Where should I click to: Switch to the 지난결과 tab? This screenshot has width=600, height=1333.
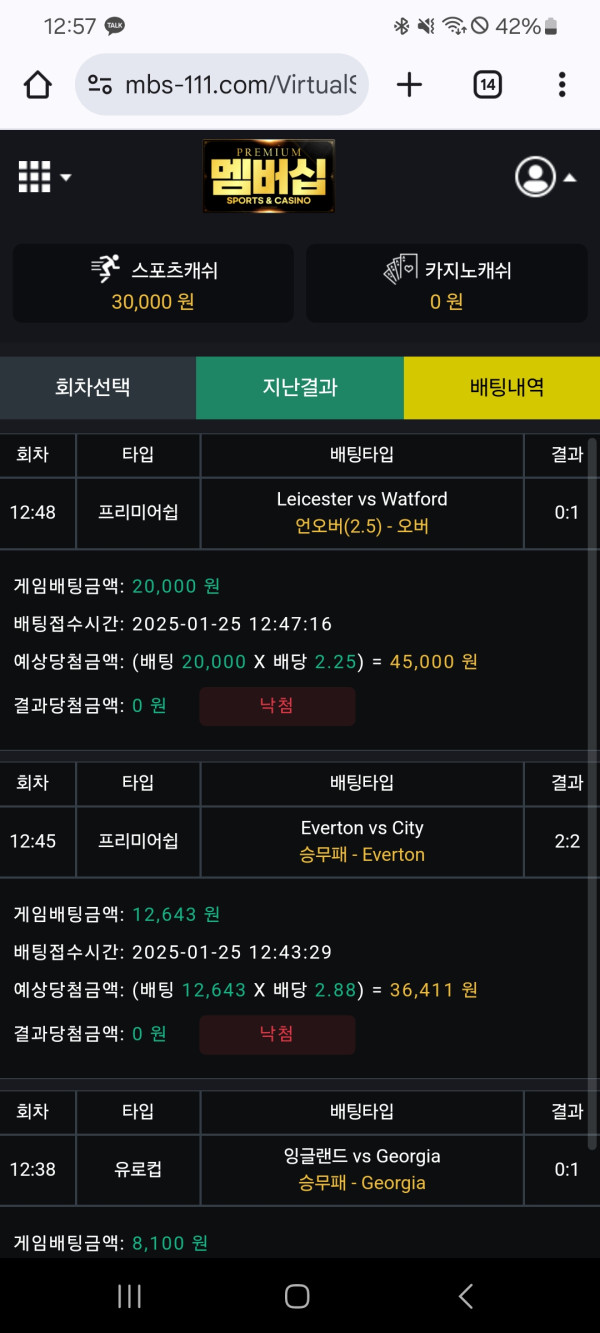click(300, 387)
